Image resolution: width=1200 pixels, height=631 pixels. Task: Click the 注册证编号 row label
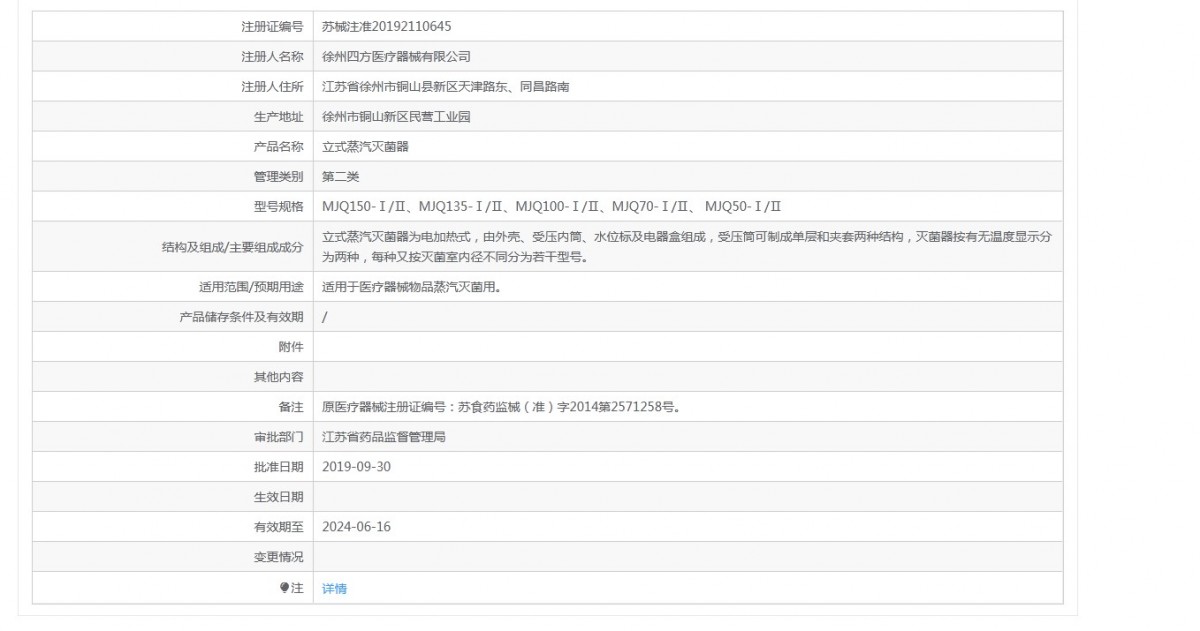(x=272, y=27)
